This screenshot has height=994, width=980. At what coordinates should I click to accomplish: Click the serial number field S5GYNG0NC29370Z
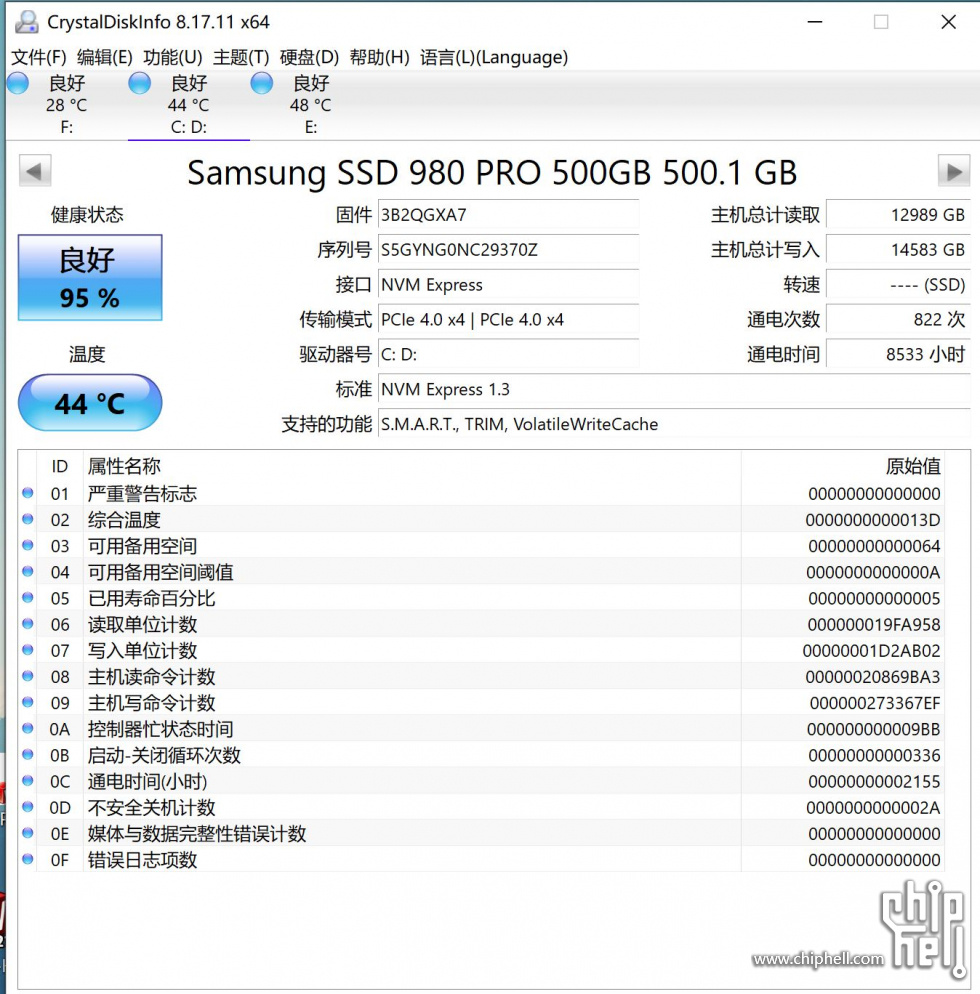(x=508, y=250)
